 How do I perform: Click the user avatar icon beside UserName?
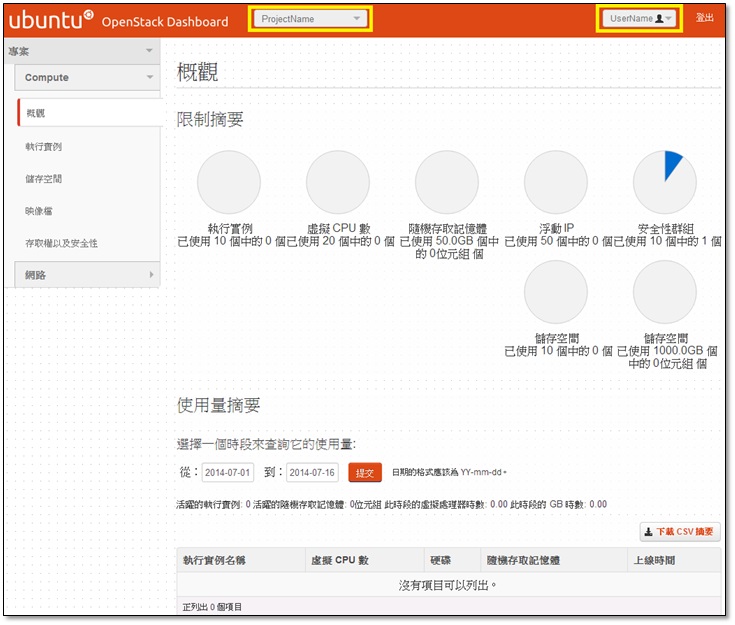coord(660,19)
